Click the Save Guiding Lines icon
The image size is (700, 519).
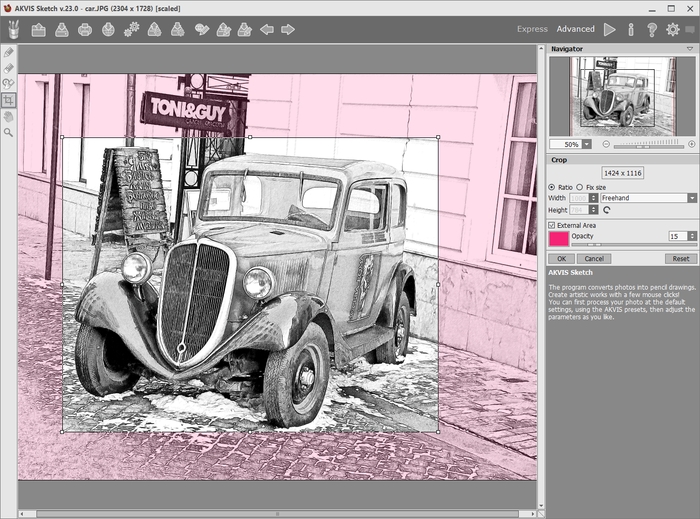[x=245, y=30]
